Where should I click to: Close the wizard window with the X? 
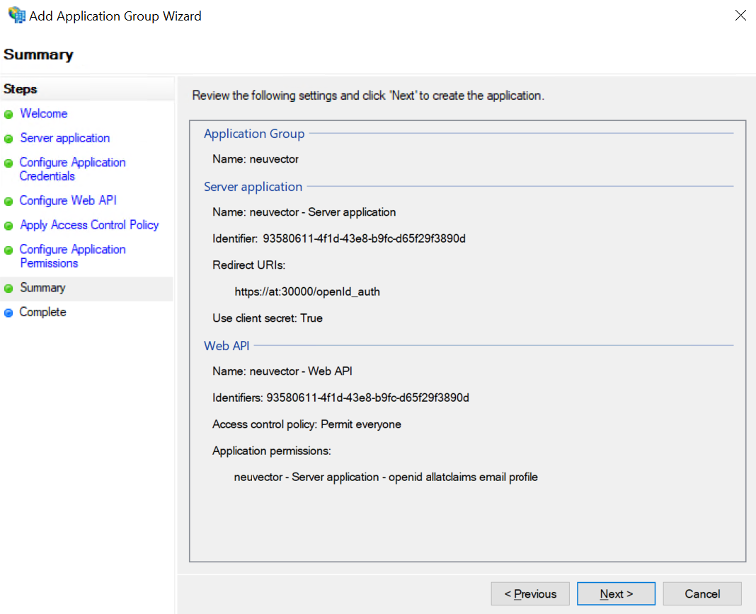point(740,15)
